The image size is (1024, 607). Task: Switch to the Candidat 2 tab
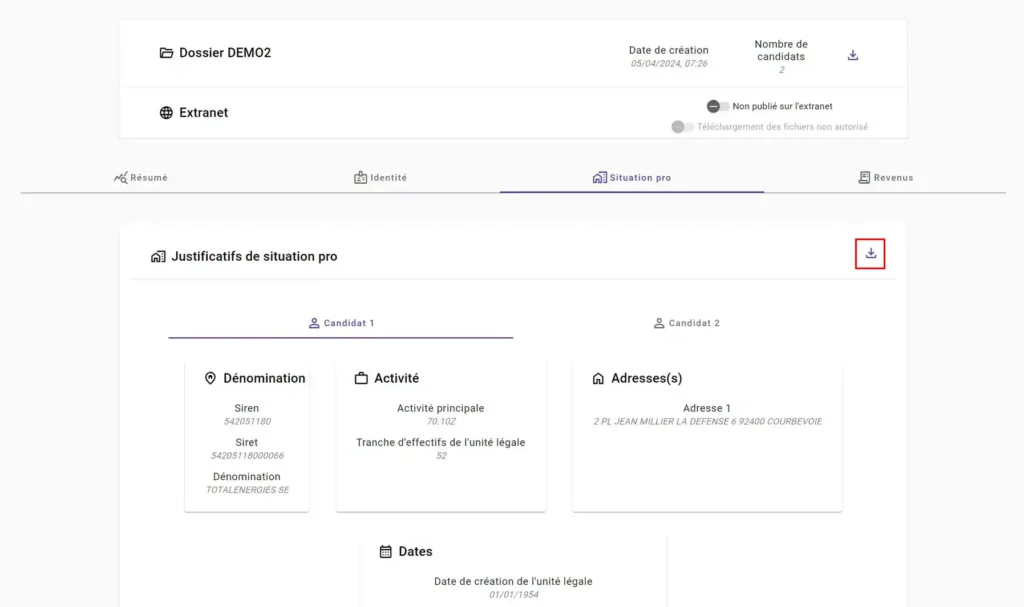point(686,323)
